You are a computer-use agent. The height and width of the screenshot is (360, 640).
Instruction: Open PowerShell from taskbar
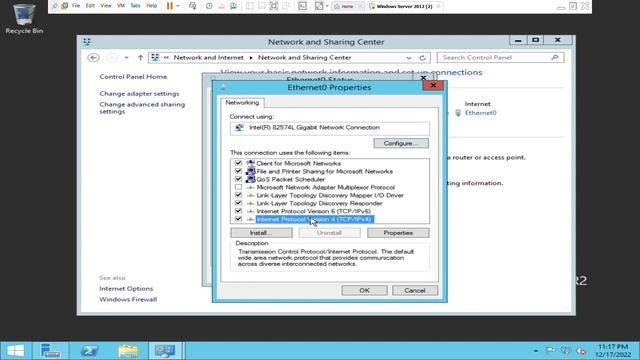[x=89, y=351]
